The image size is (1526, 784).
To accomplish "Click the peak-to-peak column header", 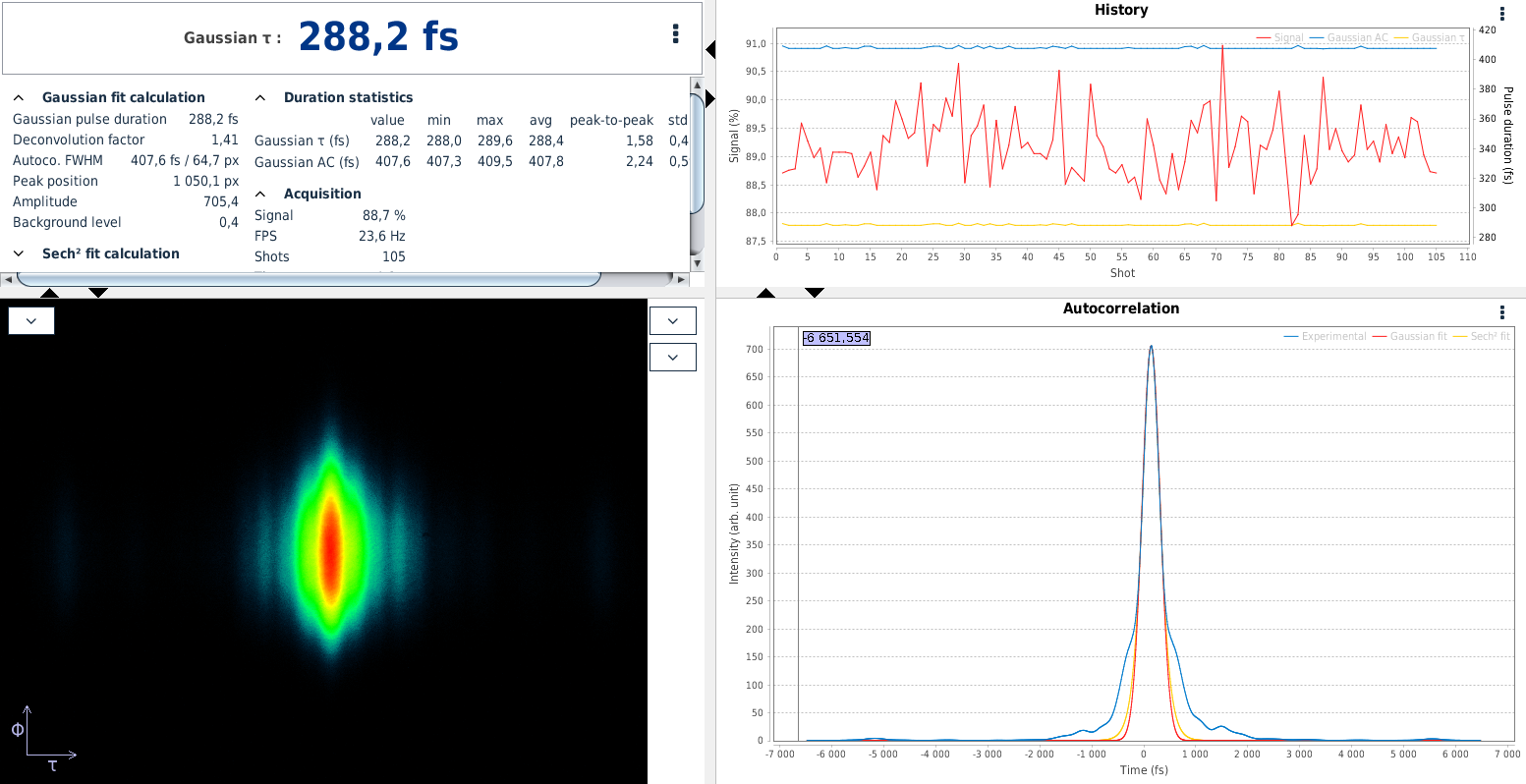I will 611,120.
